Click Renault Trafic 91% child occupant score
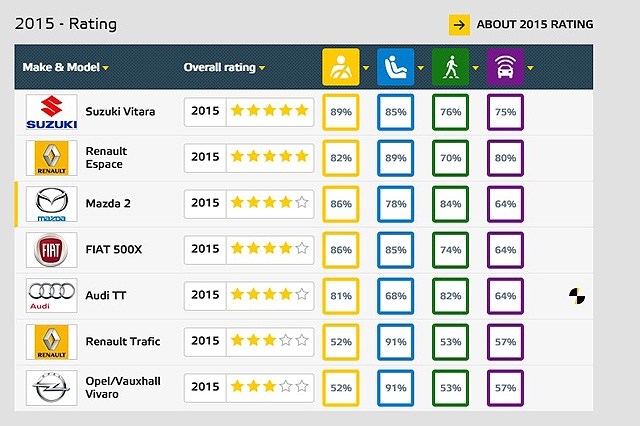640x426 pixels. (x=396, y=342)
